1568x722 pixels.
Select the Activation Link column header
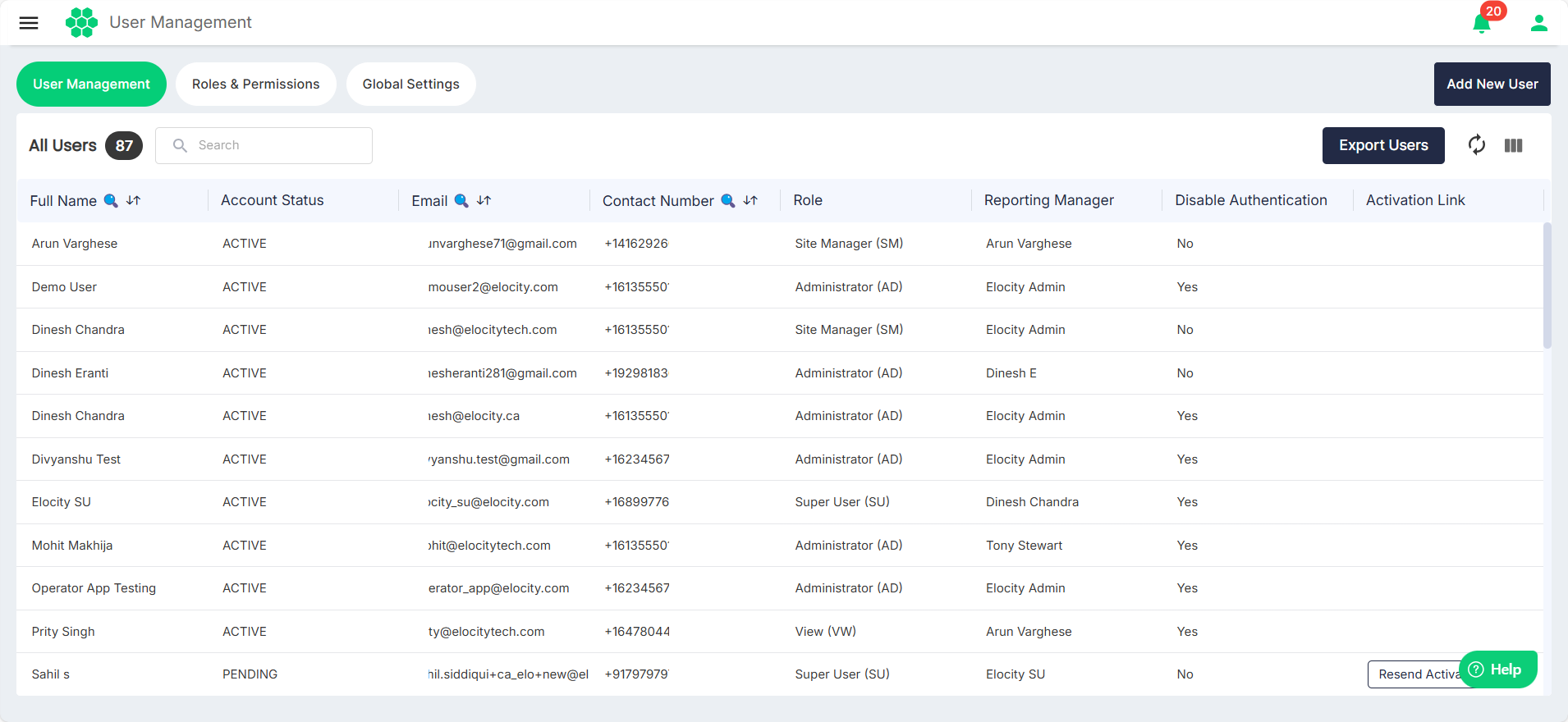click(1415, 200)
